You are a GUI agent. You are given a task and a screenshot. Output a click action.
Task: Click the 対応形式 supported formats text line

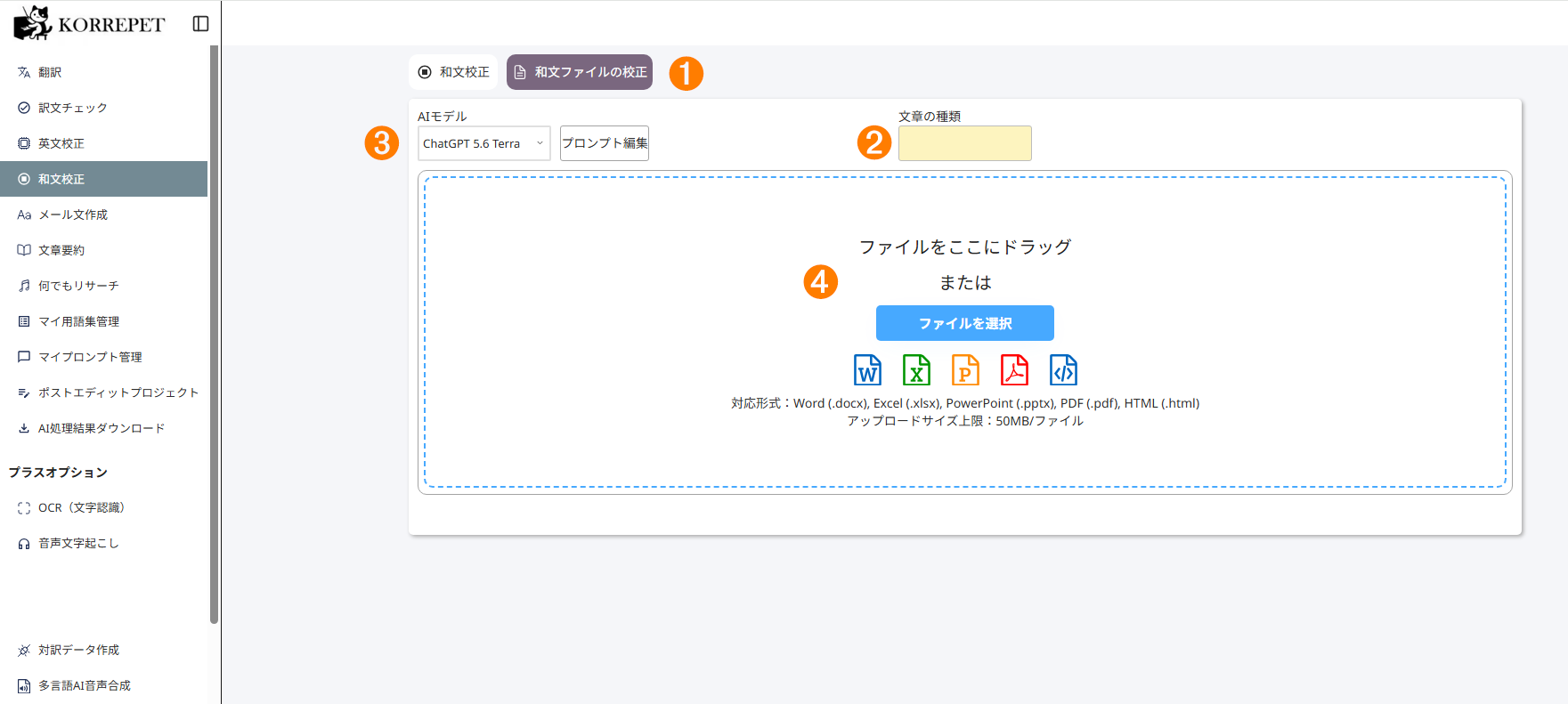click(x=965, y=403)
